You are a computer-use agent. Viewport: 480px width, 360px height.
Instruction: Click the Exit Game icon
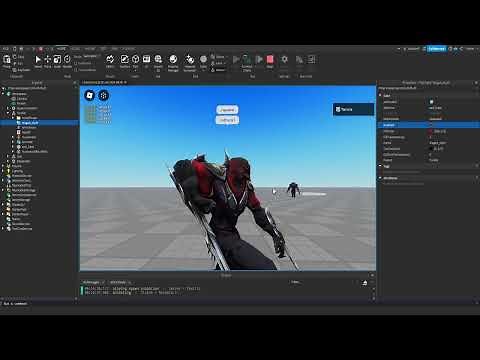click(311, 59)
